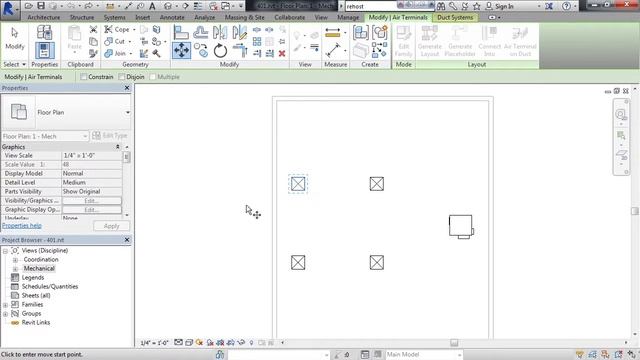Click the View Scale value field
Image resolution: width=640 pixels, height=360 pixels.
click(x=91, y=156)
